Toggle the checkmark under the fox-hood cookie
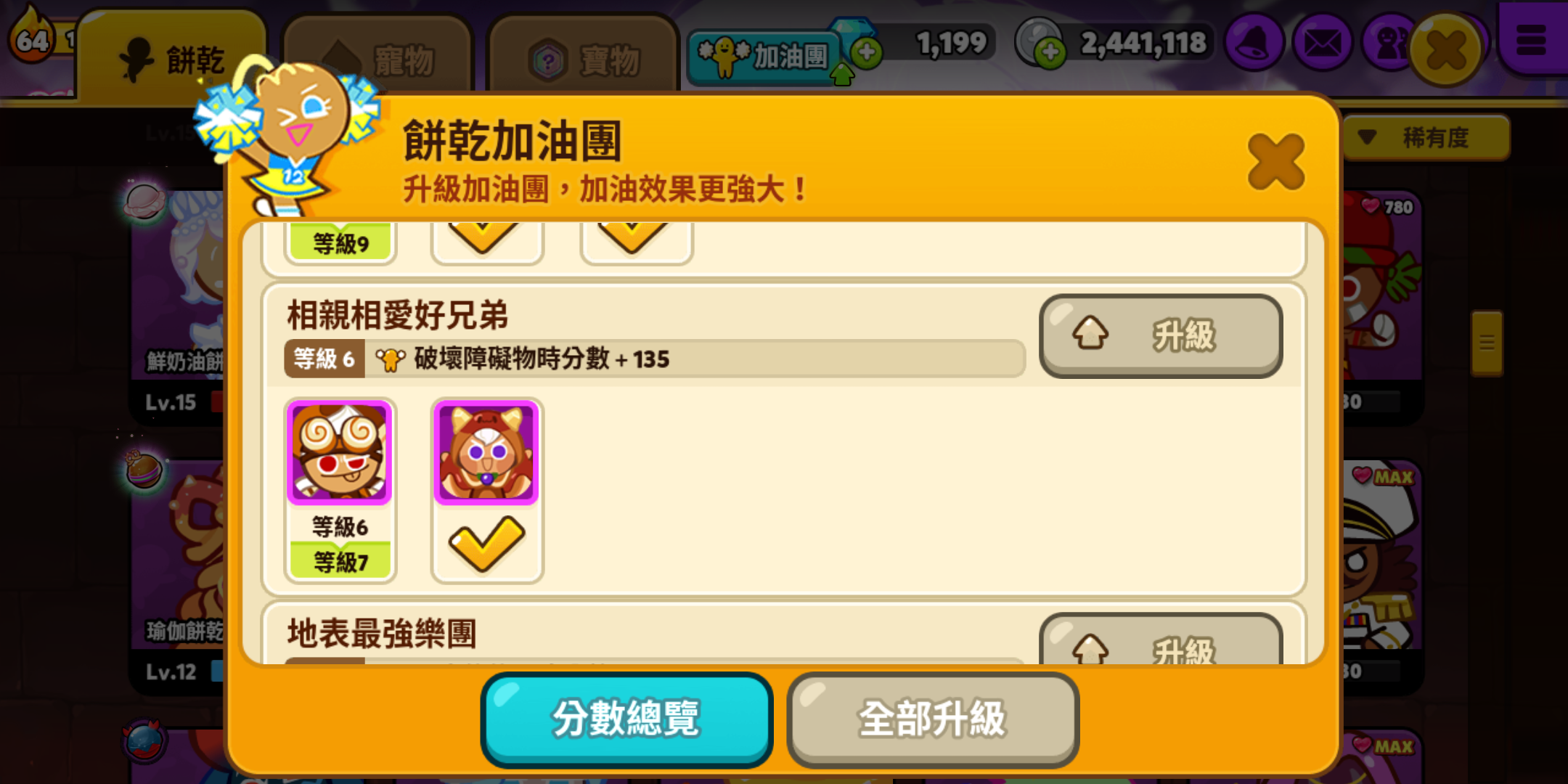The width and height of the screenshot is (1568, 784). point(486,543)
